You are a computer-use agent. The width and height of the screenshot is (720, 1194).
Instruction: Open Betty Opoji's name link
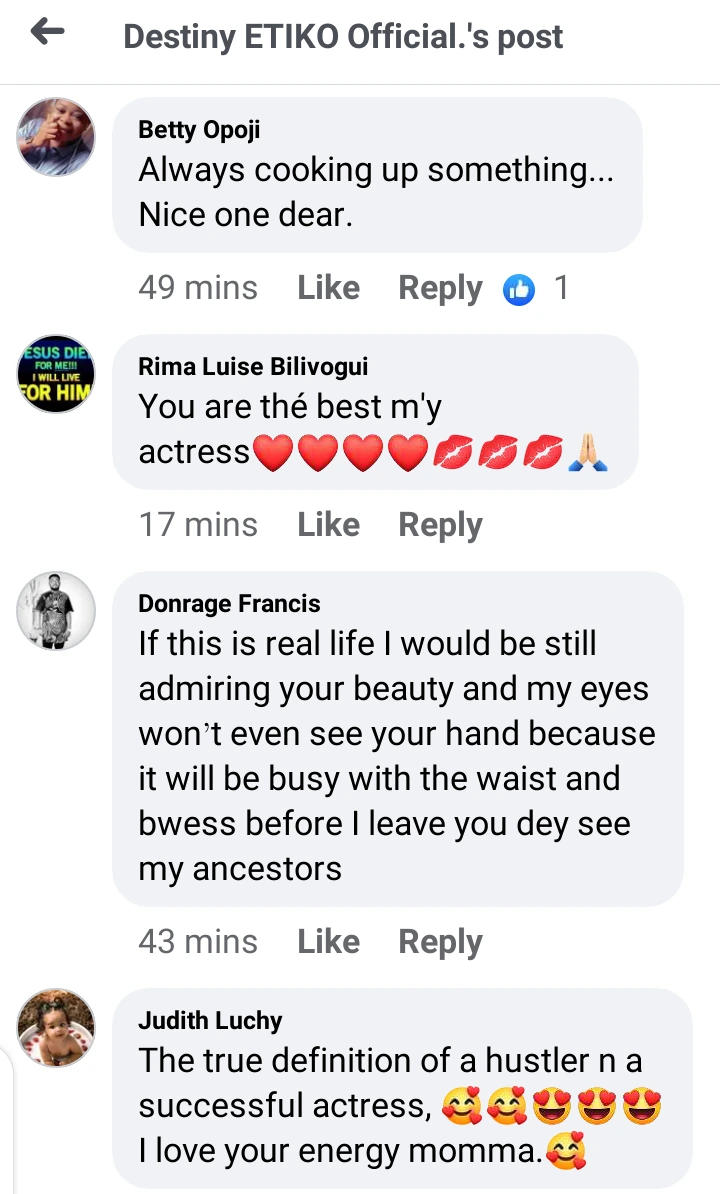coord(197,130)
